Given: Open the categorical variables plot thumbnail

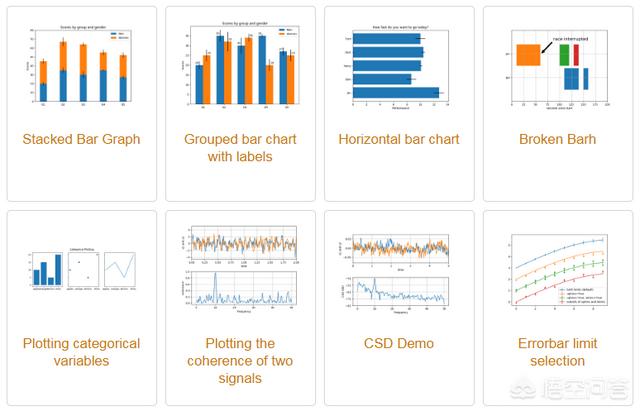Looking at the screenshot, I should tap(81, 268).
